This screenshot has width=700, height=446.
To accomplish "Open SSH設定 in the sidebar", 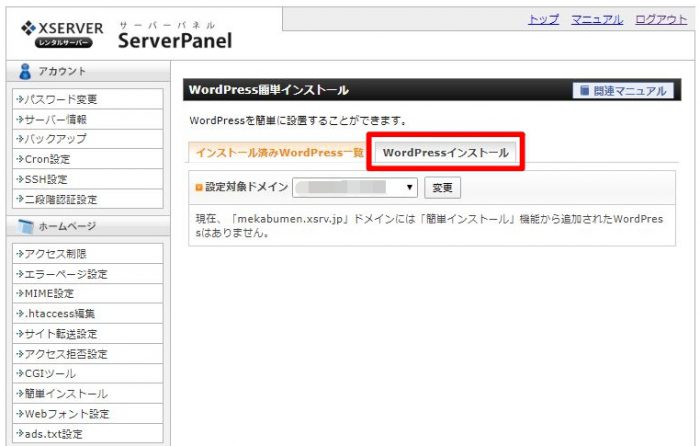I will tap(88, 179).
